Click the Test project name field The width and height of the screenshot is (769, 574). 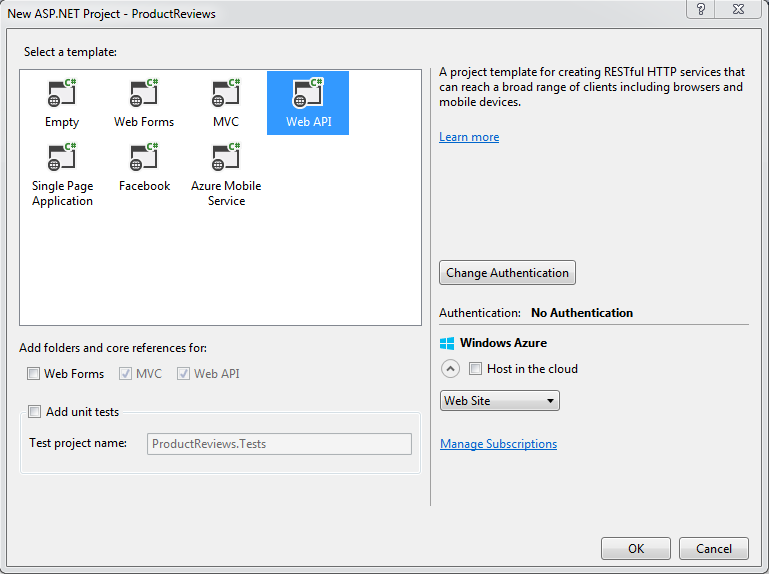pyautogui.click(x=279, y=444)
